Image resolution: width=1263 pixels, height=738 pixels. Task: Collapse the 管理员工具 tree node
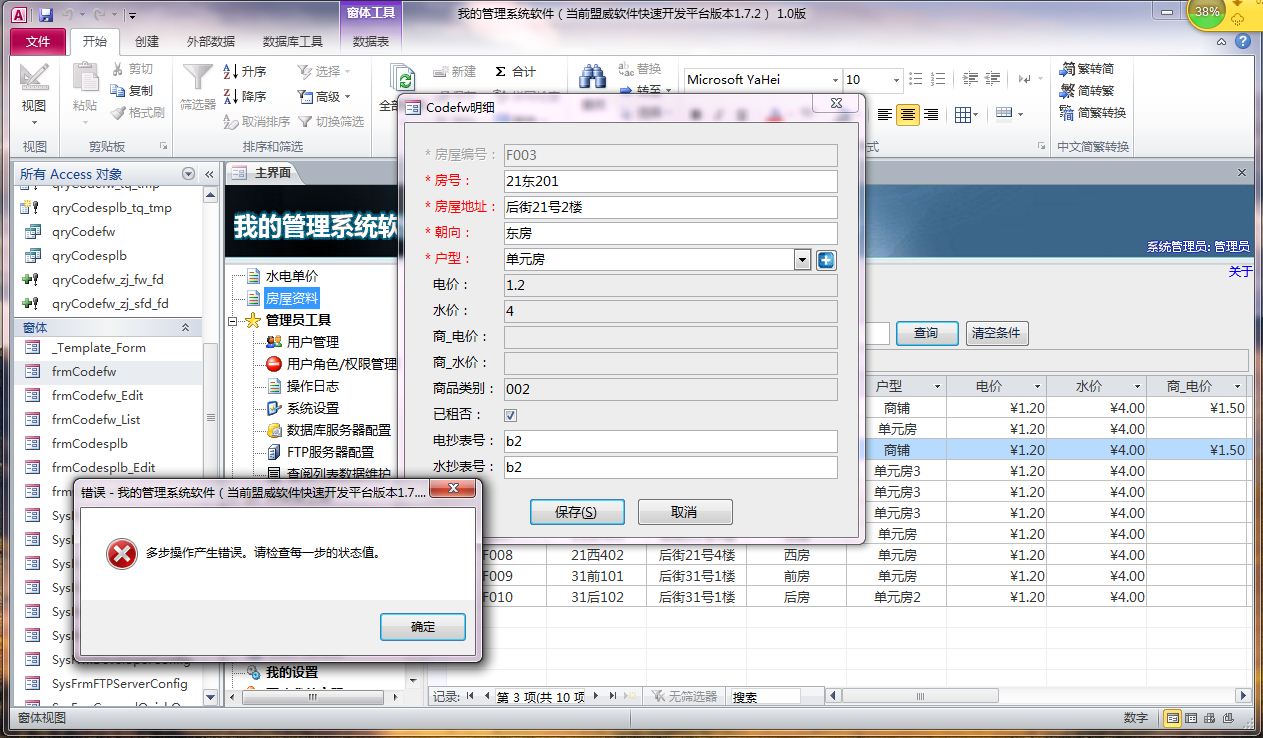233,321
